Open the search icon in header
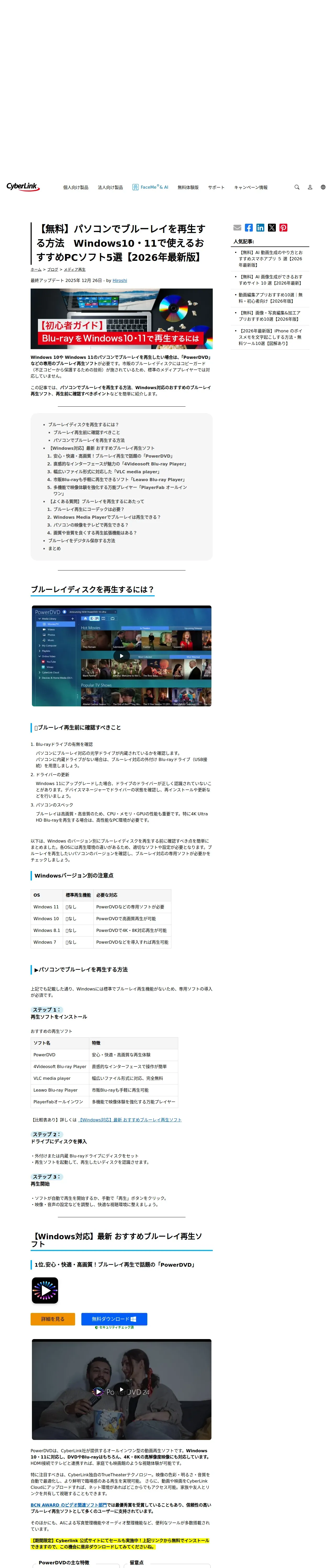The image size is (336, 1568). click(297, 187)
